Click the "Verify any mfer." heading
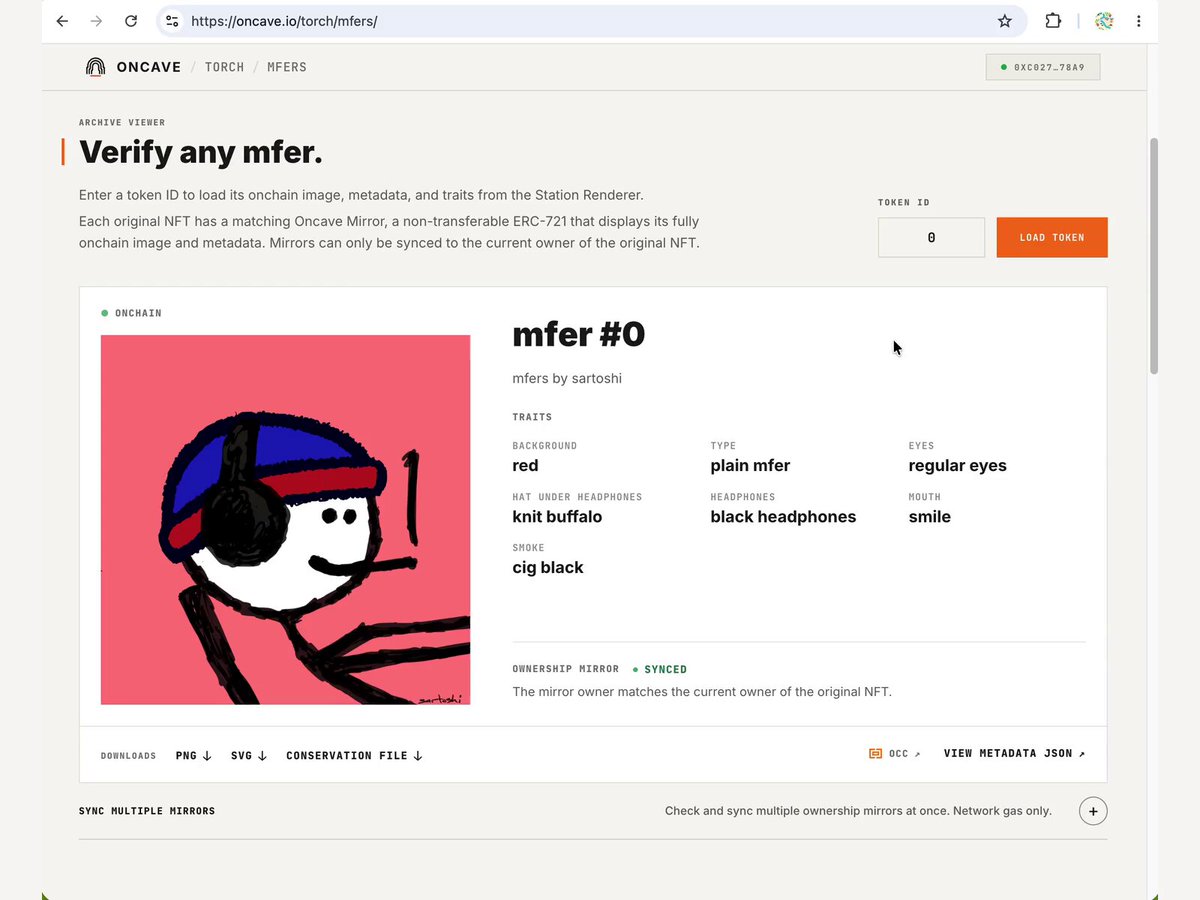 pos(201,153)
